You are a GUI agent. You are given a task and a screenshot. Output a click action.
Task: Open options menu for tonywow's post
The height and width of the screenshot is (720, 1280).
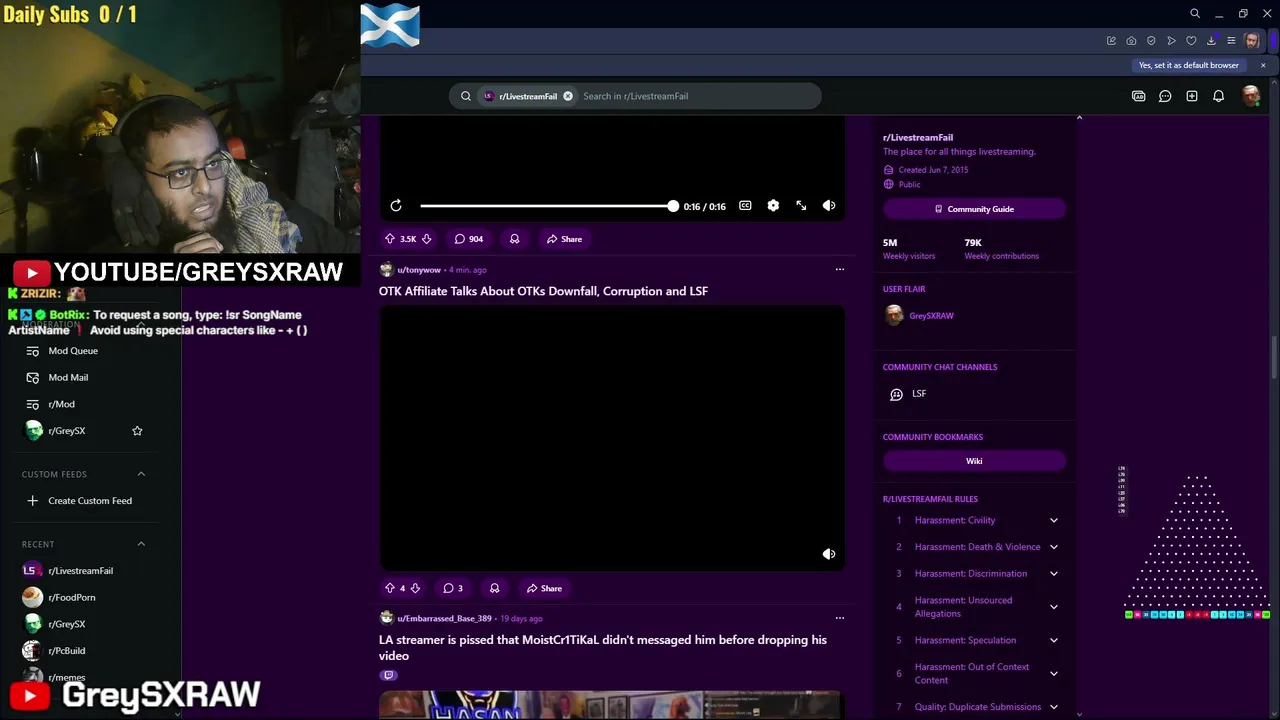click(839, 269)
